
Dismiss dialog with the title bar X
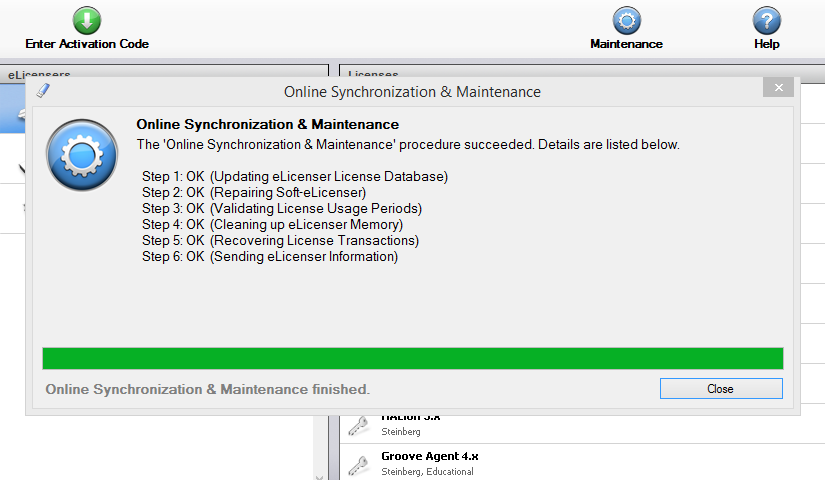pyautogui.click(x=777, y=88)
